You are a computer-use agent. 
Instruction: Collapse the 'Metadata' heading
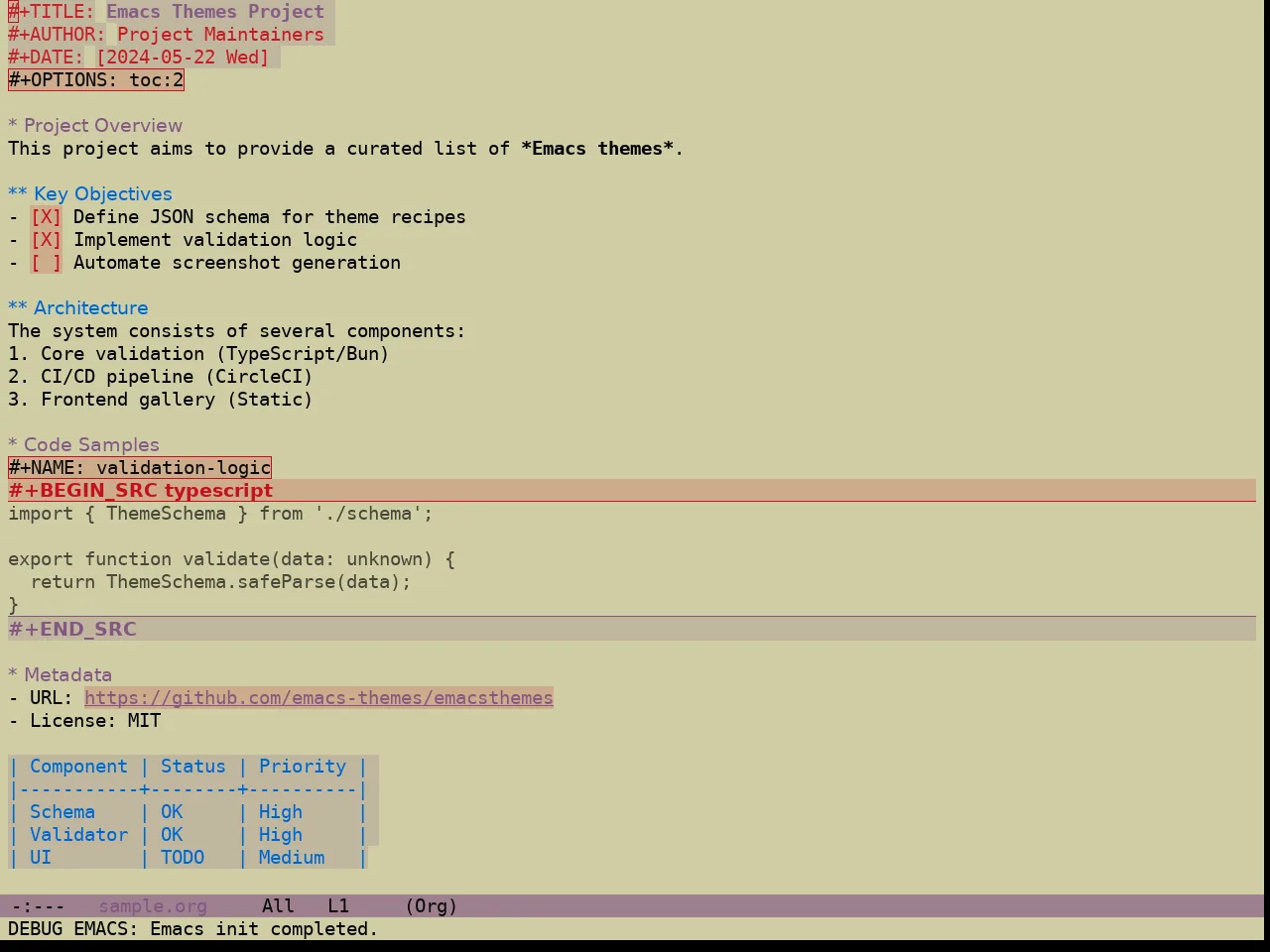coord(60,675)
